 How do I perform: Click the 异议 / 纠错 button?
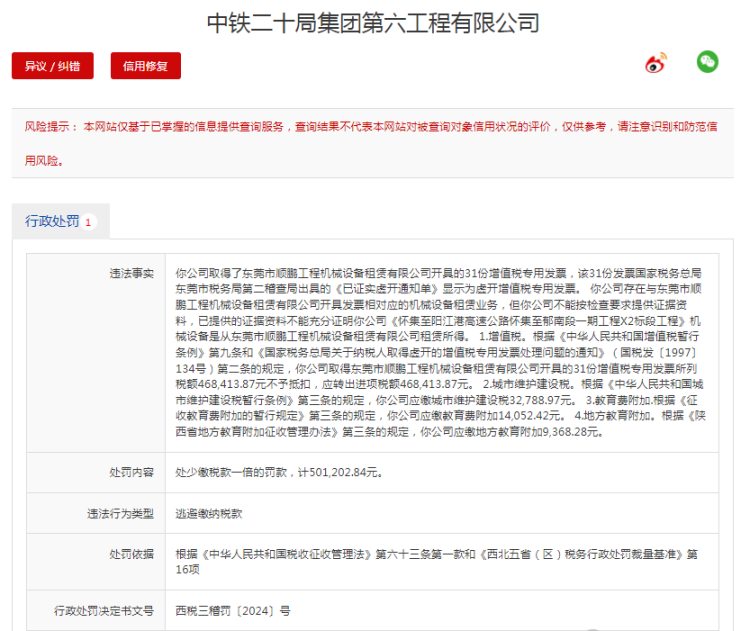click(53, 66)
